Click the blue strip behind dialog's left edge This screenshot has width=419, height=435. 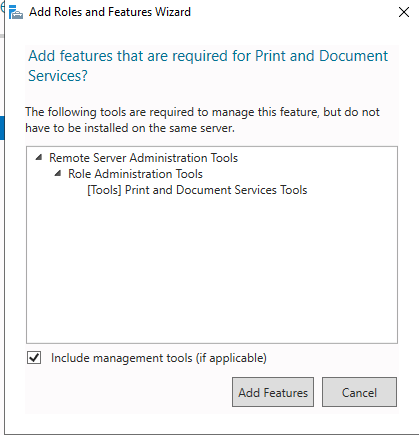coord(2,128)
